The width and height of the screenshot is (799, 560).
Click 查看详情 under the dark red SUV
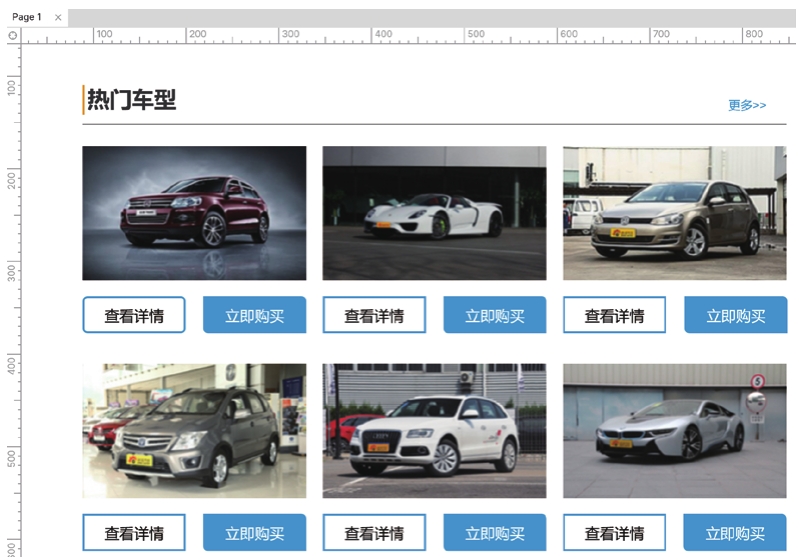pos(134,315)
